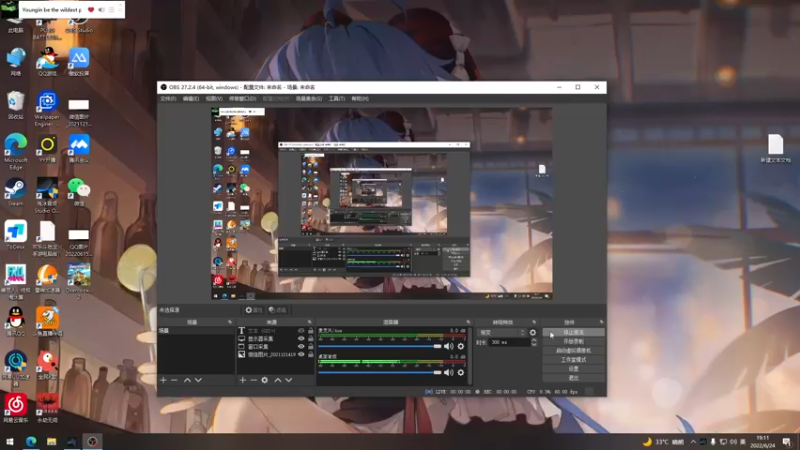This screenshot has width=800, height=450.
Task: Move scene down in Scenes panel
Action: tap(198, 380)
